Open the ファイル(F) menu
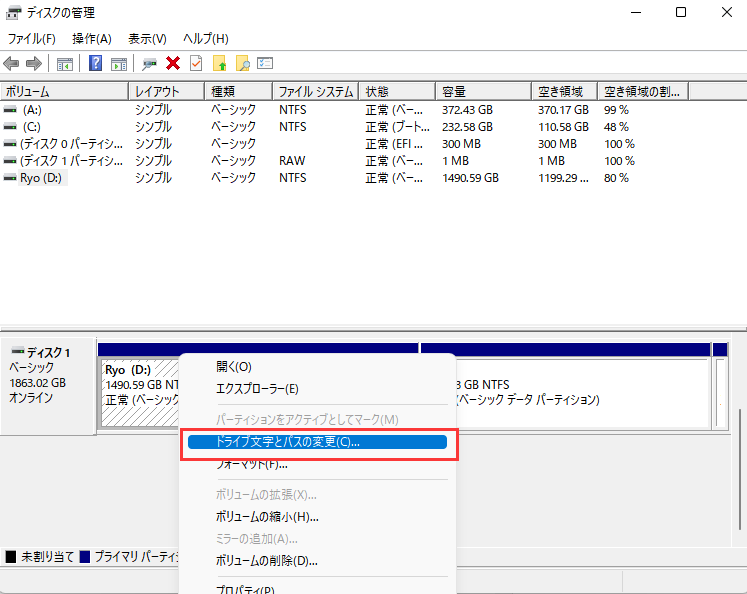Image resolution: width=747 pixels, height=594 pixels. click(32, 38)
